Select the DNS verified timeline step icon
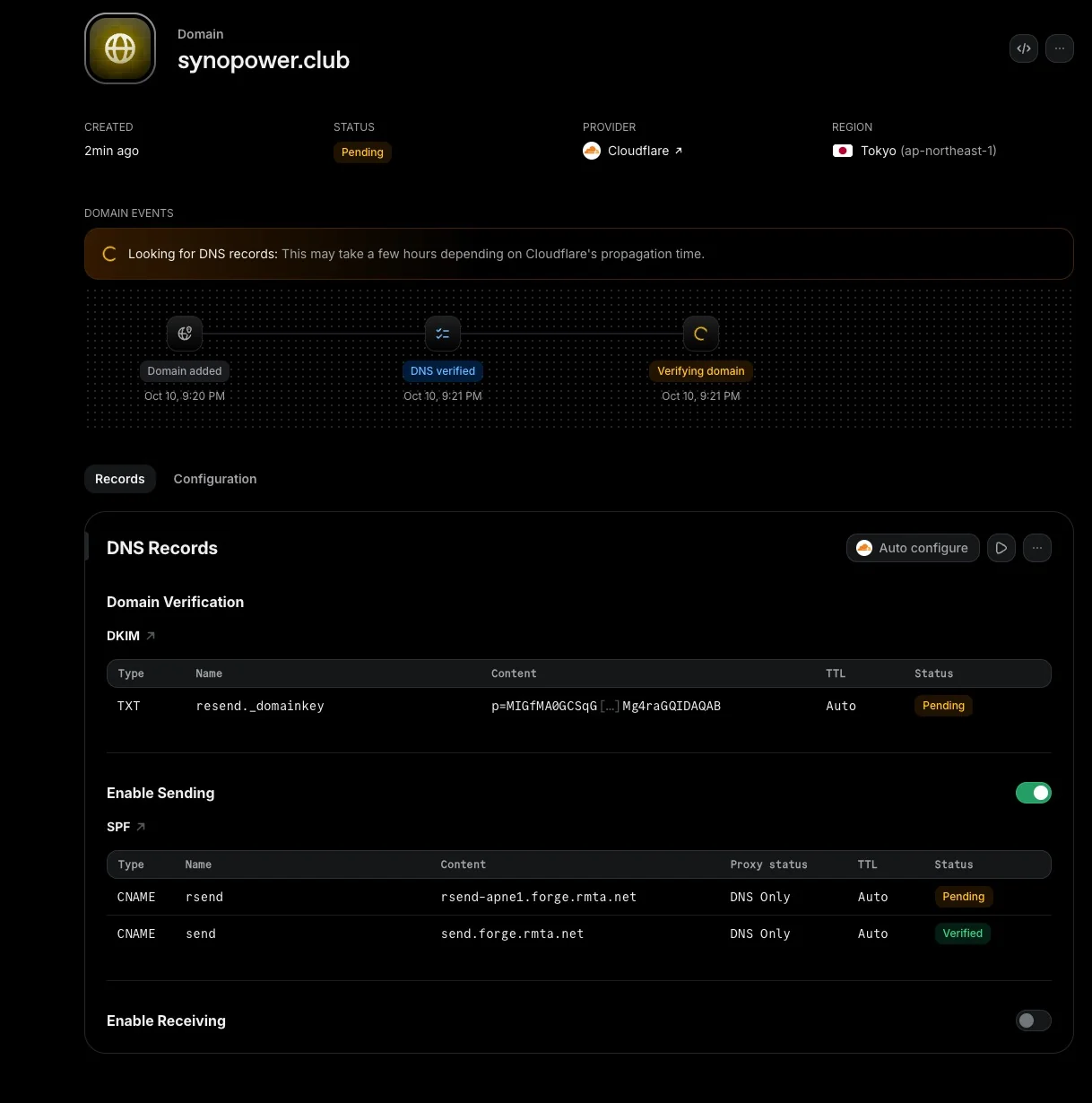This screenshot has width=1092, height=1103. pos(443,334)
